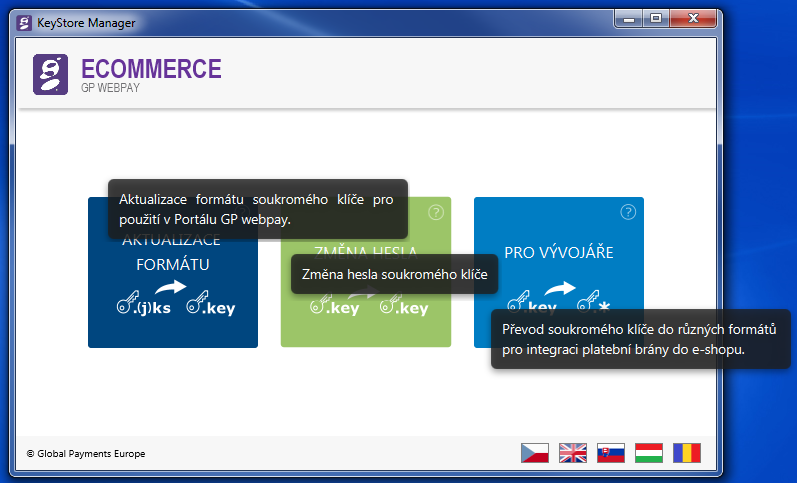Minimize the KeyStore Manager window
The width and height of the screenshot is (797, 483).
(x=629, y=19)
